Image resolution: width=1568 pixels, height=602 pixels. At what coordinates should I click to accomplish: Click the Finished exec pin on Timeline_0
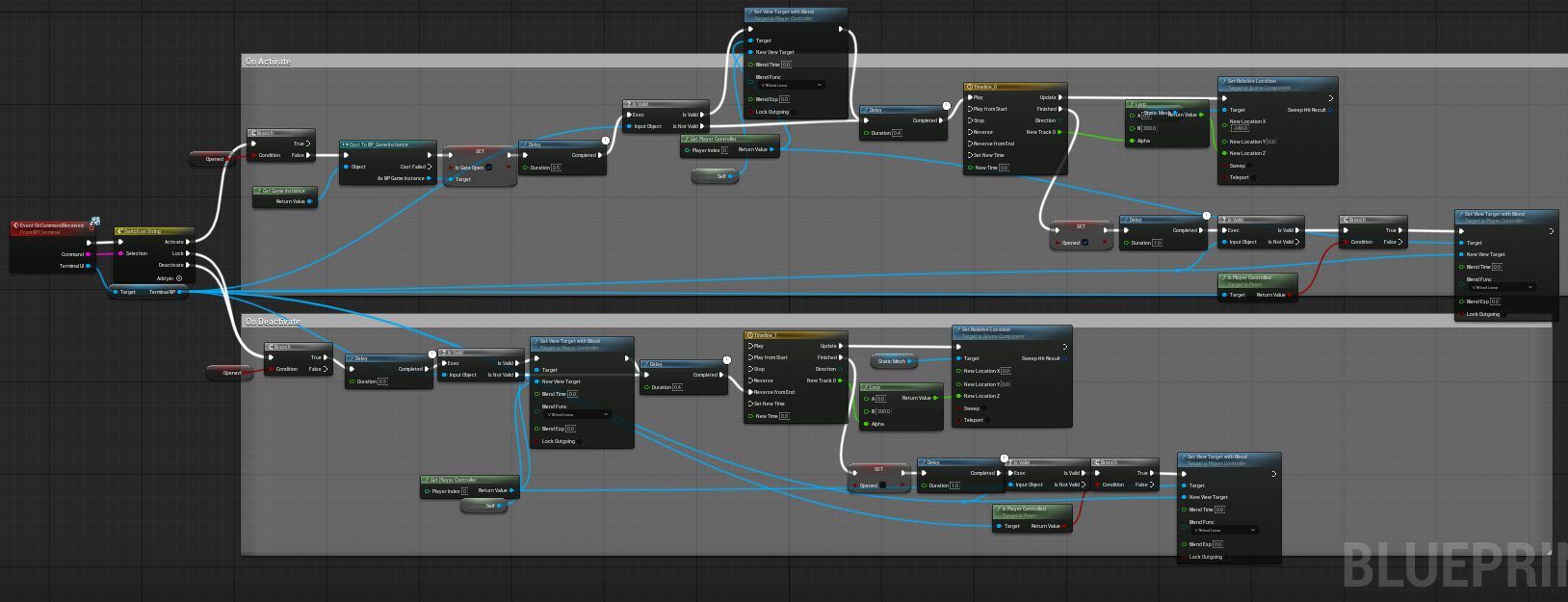click(1060, 109)
